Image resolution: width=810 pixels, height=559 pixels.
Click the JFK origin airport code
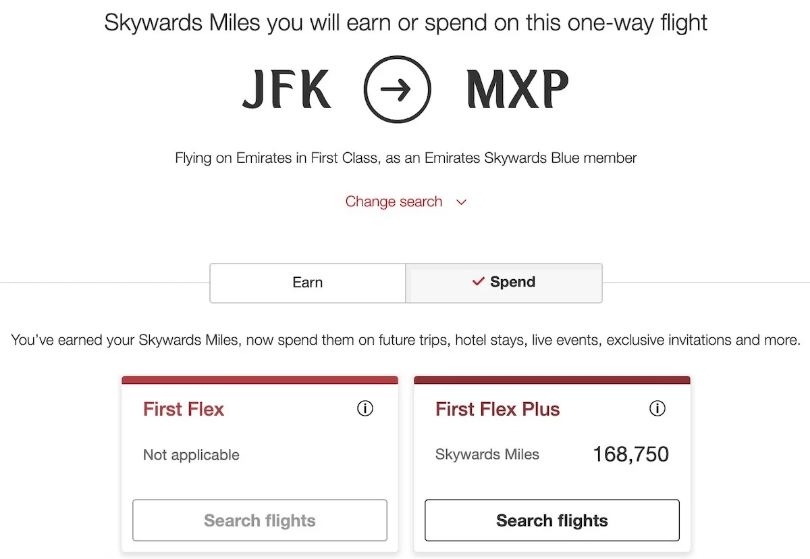tap(286, 91)
